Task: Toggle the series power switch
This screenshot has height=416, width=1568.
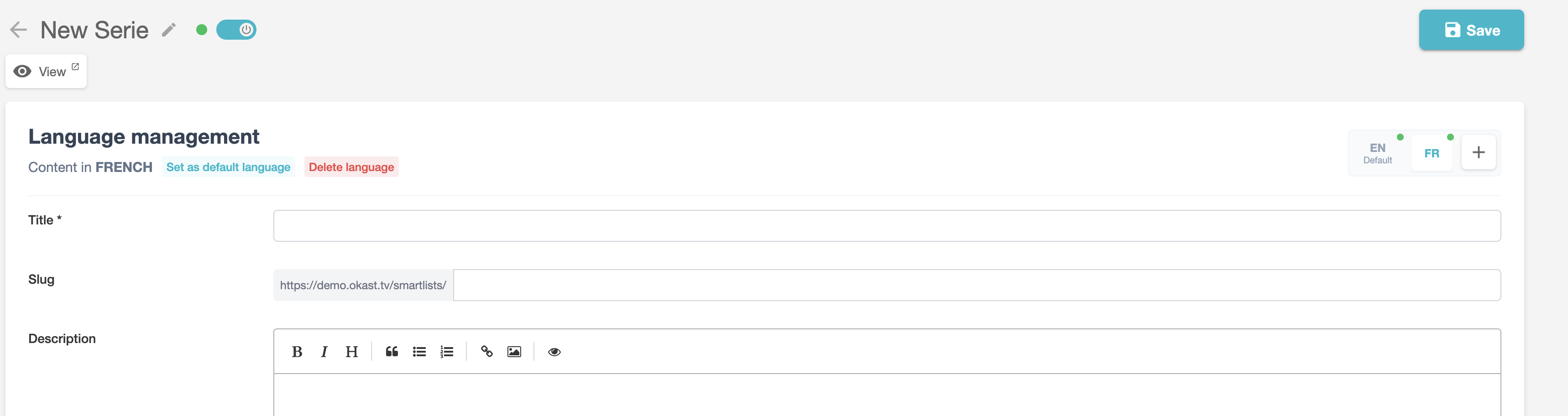Action: [x=236, y=30]
